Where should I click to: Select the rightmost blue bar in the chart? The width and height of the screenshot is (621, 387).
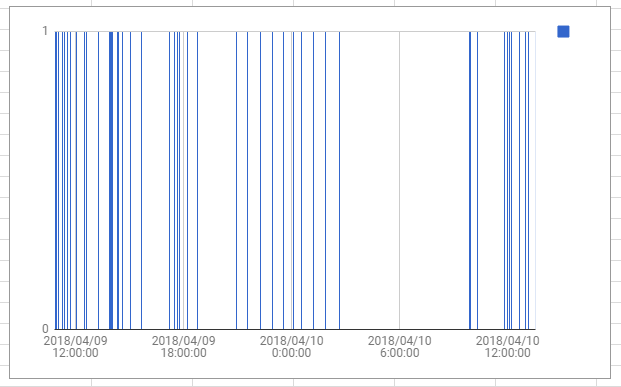click(528, 180)
